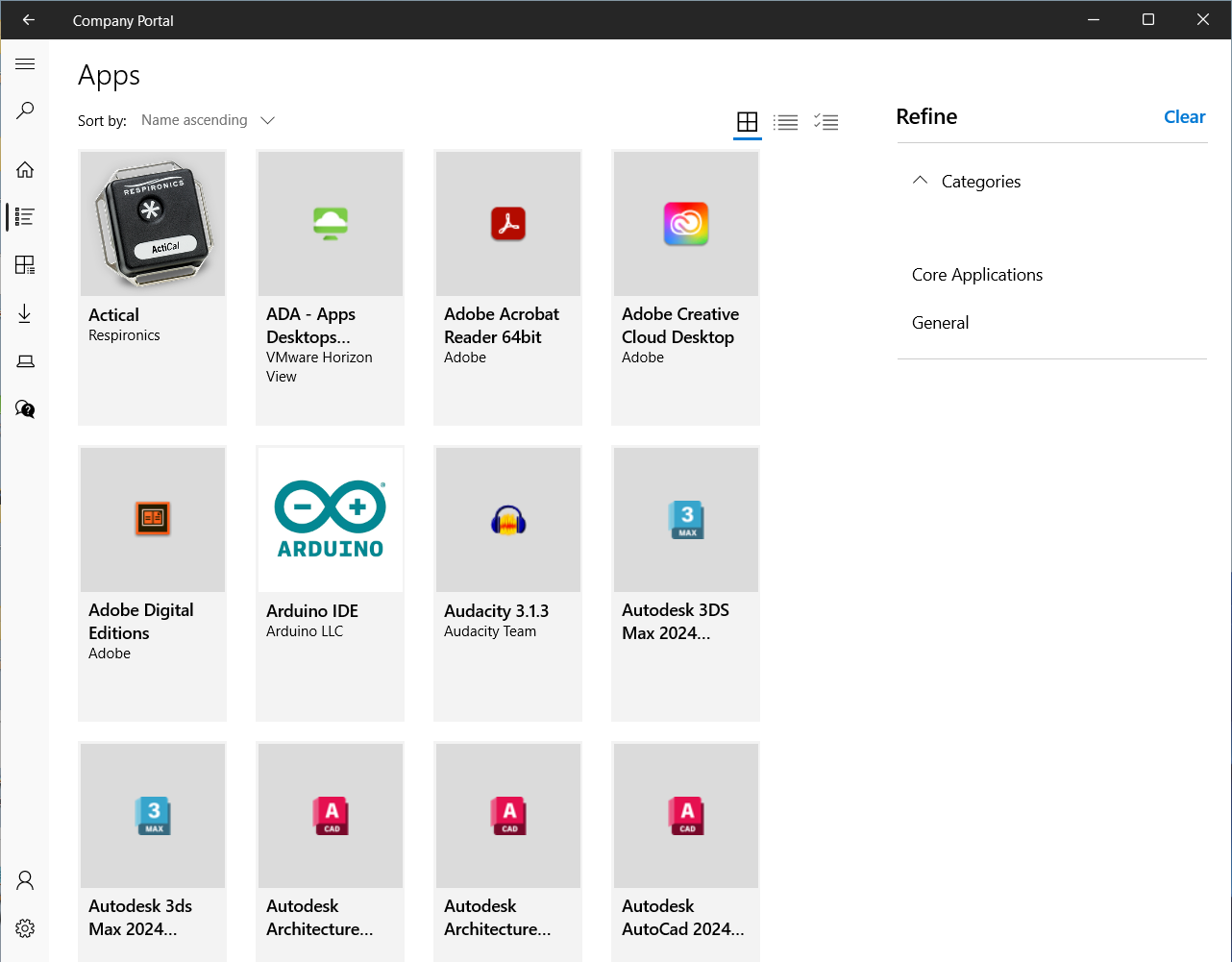Click the Respironics publisher text
The width and height of the screenshot is (1232, 962).
pos(124,335)
